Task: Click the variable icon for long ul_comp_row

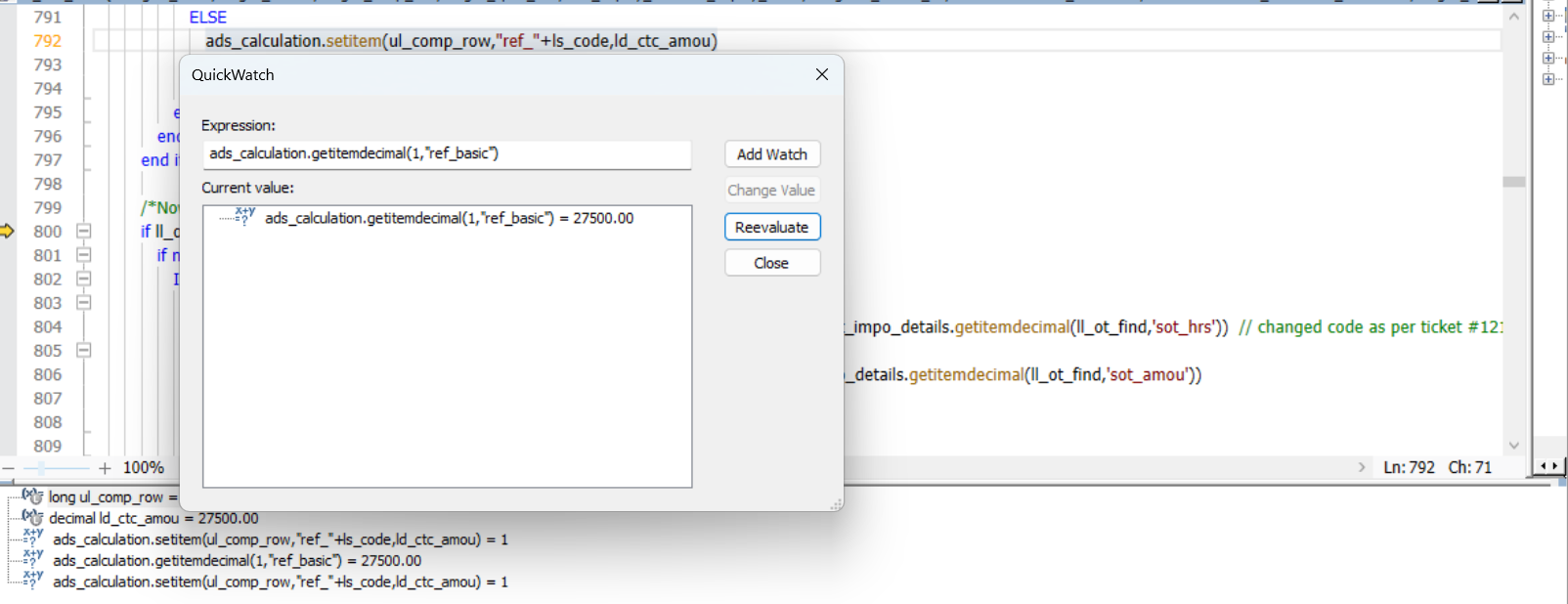Action: [32, 496]
